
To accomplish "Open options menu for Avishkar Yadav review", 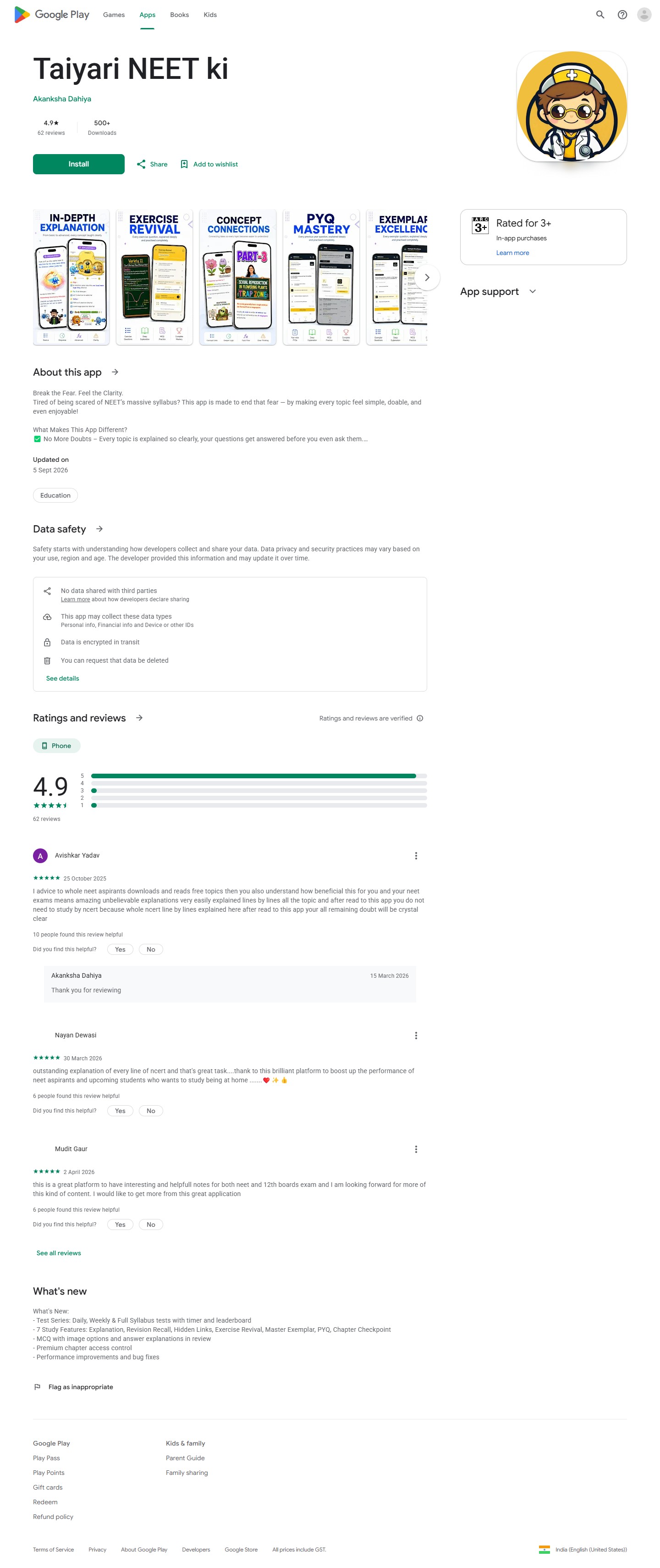I will click(x=415, y=855).
